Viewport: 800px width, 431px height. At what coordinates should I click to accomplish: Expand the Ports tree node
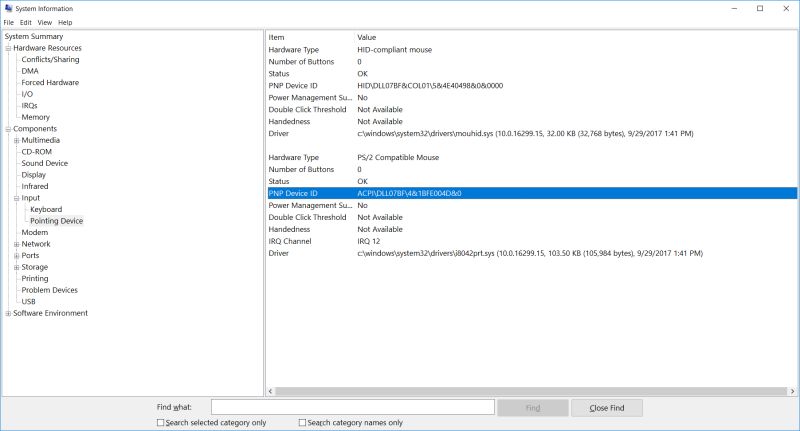tap(16, 256)
